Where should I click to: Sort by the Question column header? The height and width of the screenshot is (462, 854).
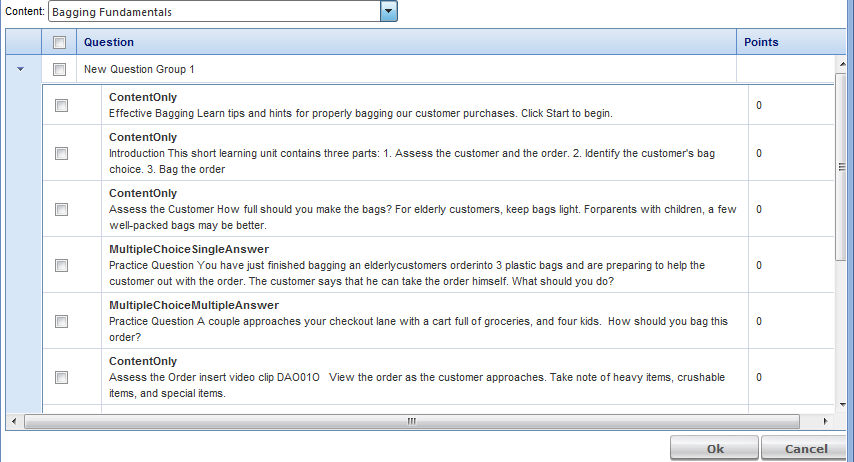[406, 42]
